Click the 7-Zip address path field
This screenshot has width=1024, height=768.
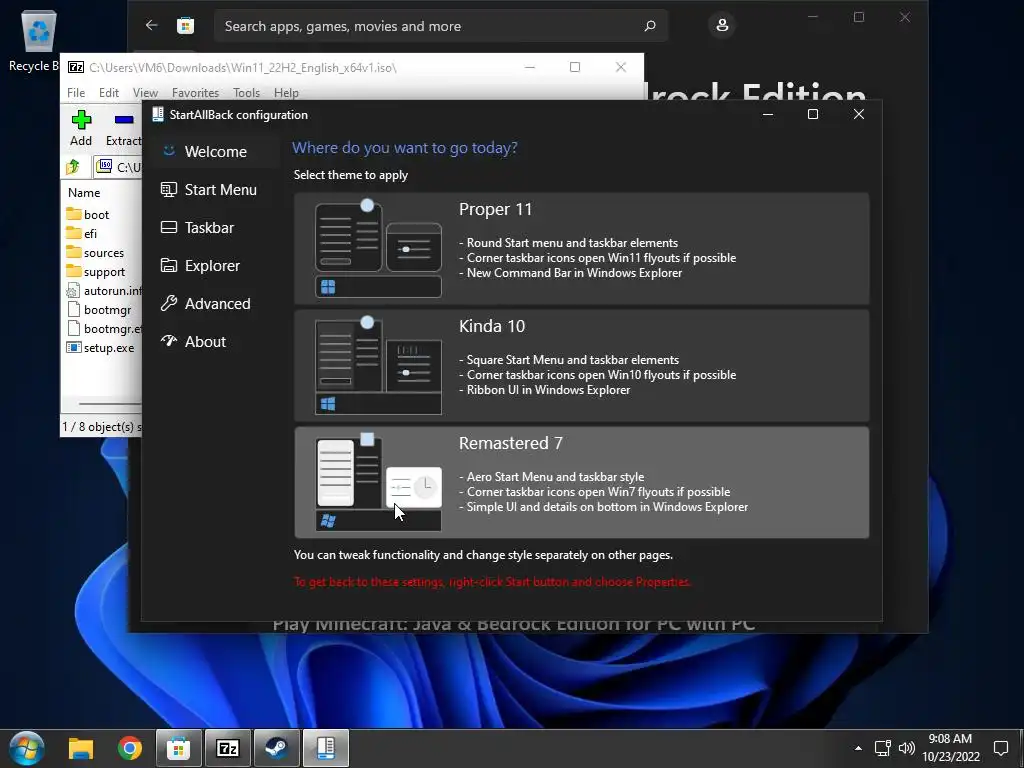(x=118, y=167)
